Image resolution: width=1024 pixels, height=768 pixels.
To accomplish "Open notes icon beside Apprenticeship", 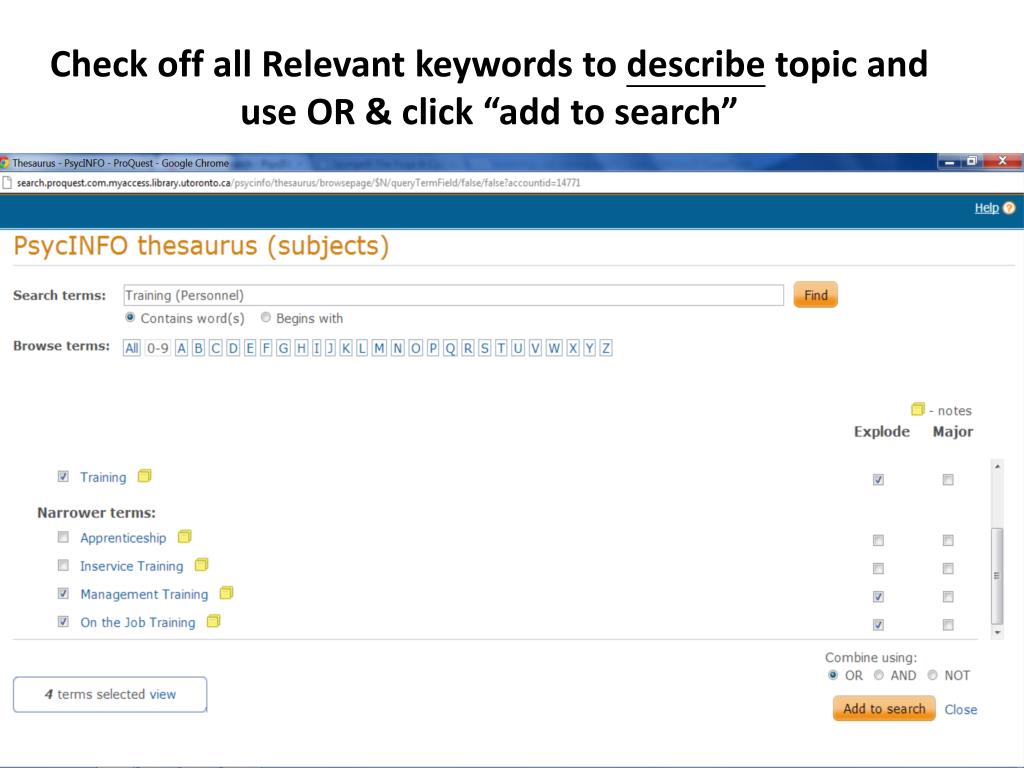I will pos(184,537).
